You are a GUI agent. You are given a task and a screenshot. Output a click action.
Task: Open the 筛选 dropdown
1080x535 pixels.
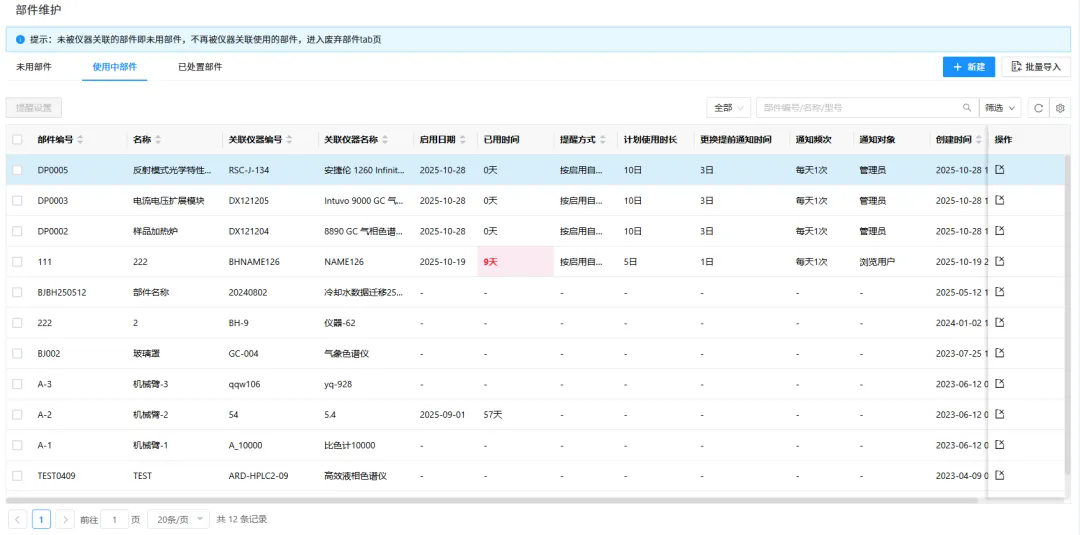tap(999, 108)
